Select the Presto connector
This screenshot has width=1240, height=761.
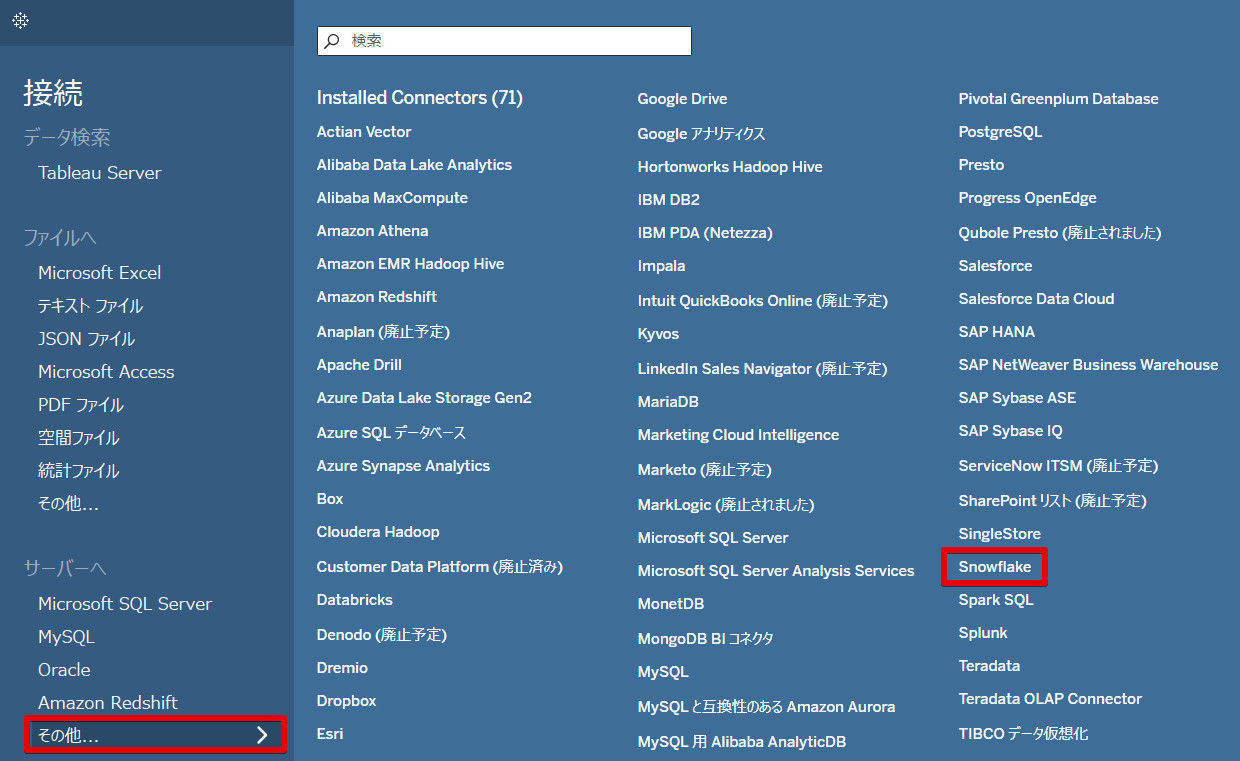(x=981, y=165)
